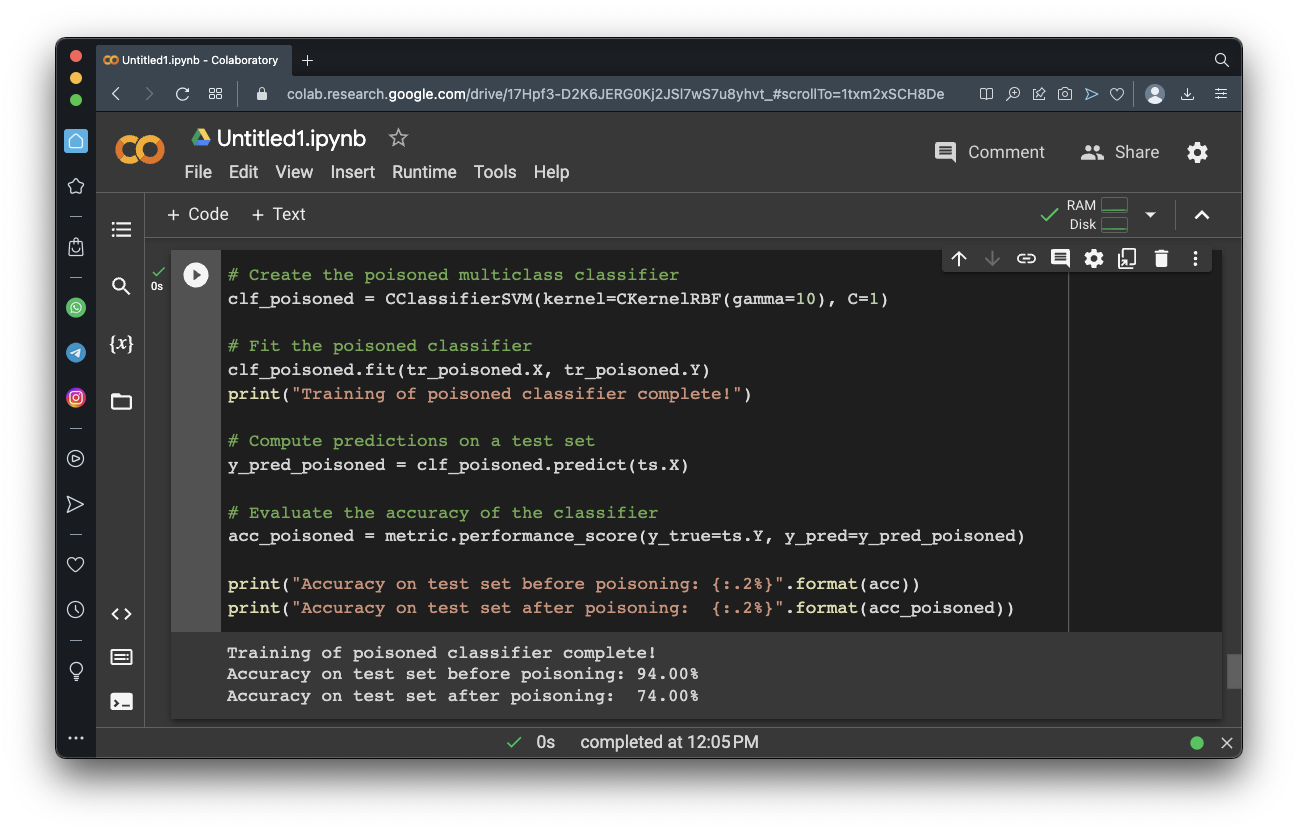Screen dimensions: 1298x832
Task: Copy link to the selected cell
Action: coord(1026,259)
